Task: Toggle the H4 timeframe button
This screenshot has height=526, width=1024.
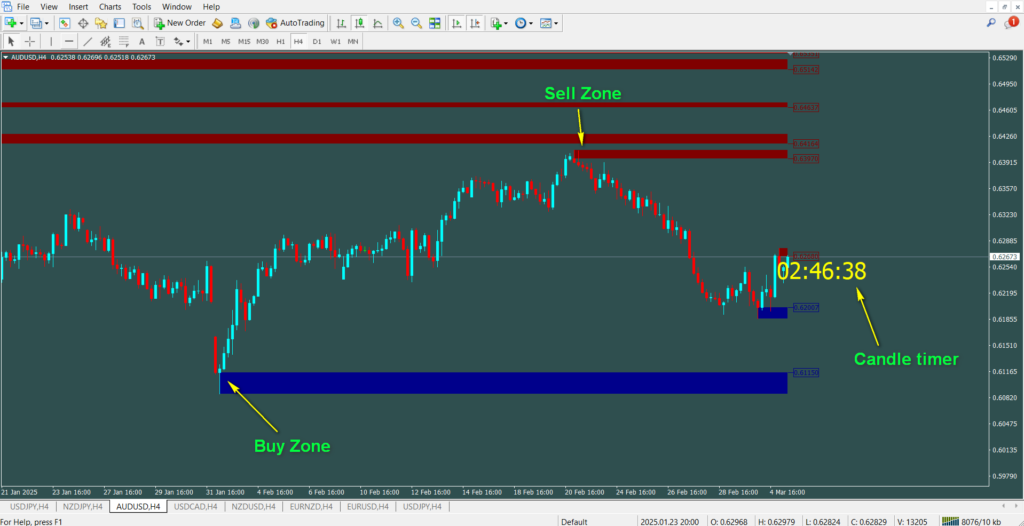Action: click(298, 42)
